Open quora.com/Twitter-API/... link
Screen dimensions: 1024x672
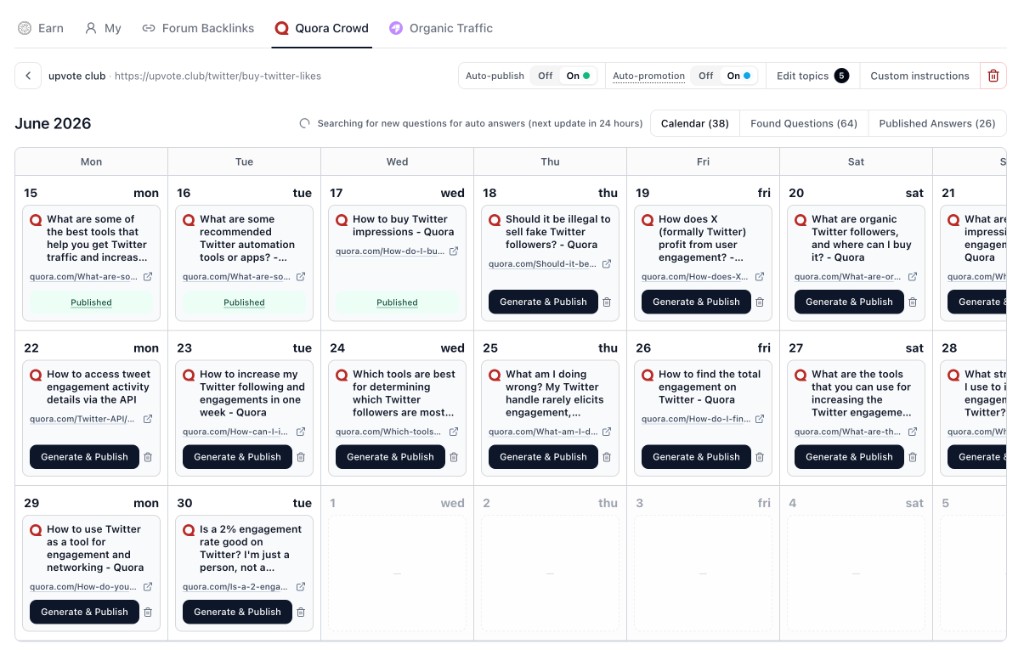point(82,419)
